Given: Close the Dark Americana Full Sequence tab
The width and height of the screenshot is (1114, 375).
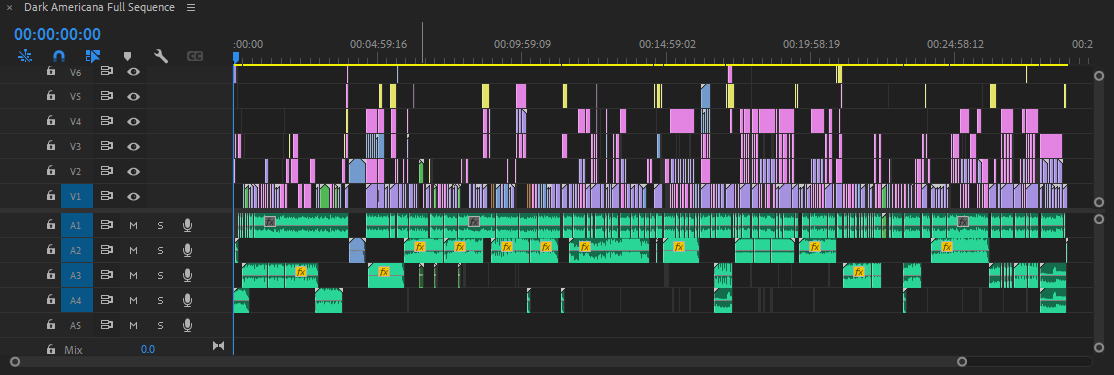Looking at the screenshot, I should point(9,8).
